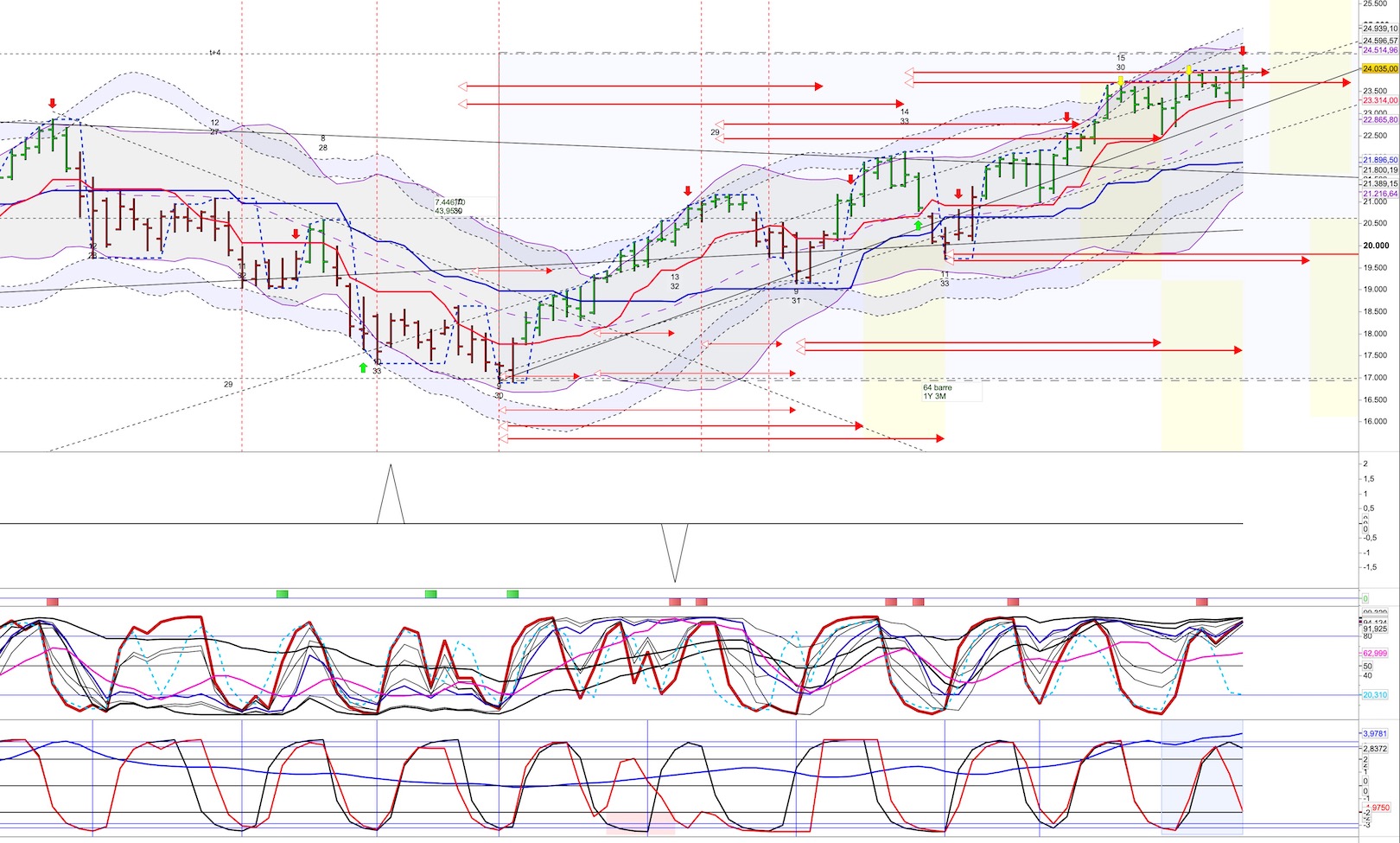Click the red down arrow at far-left price peak

pos(52,103)
